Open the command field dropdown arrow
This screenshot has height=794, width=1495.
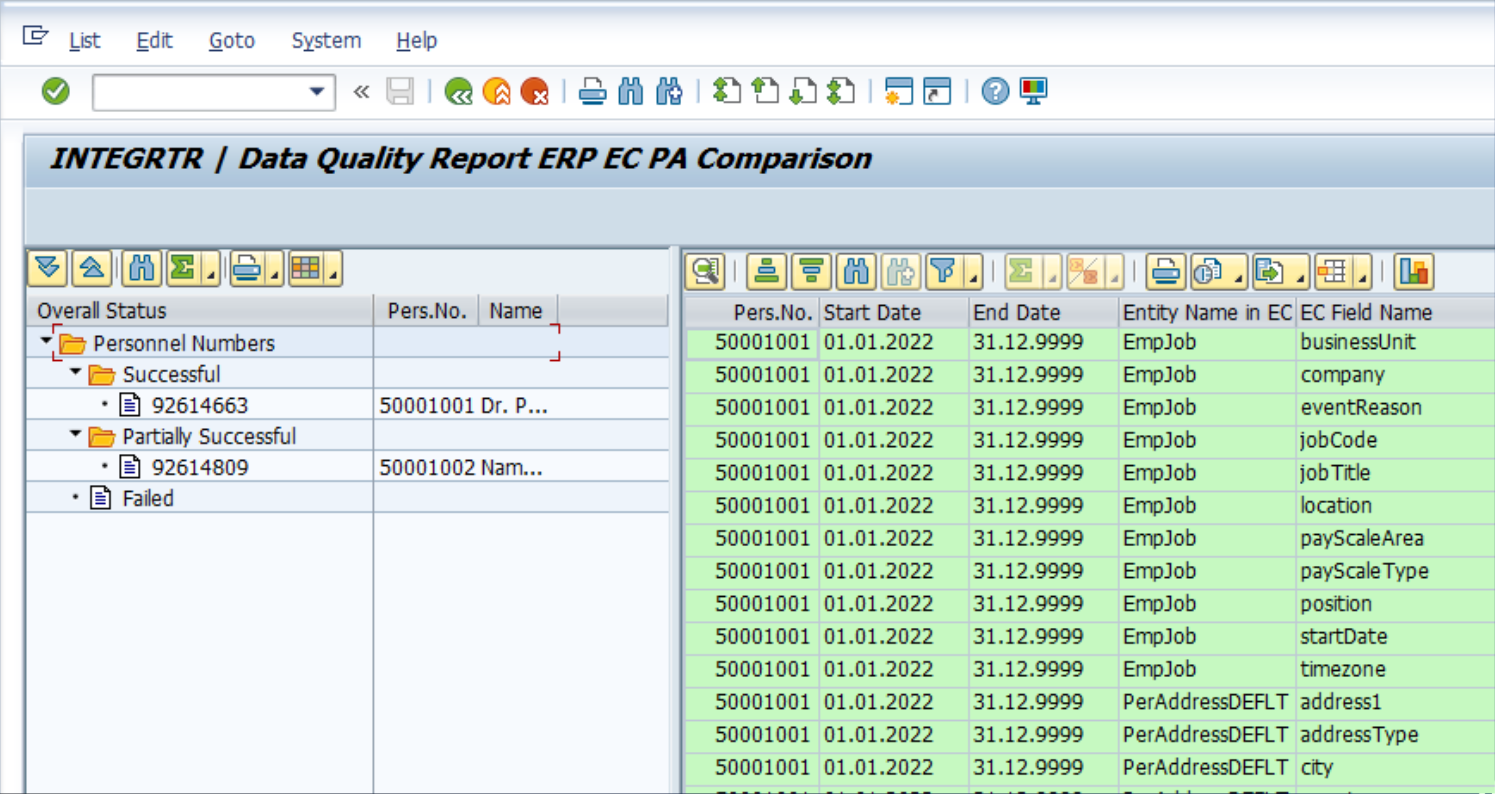pos(316,92)
